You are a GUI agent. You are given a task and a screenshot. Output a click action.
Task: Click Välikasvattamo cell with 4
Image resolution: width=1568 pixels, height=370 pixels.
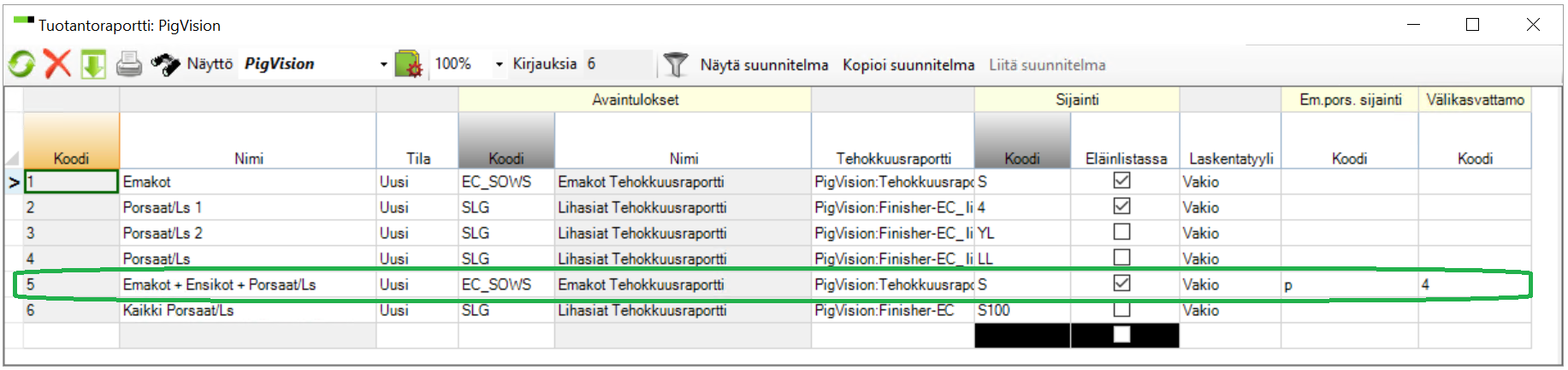click(x=1475, y=284)
